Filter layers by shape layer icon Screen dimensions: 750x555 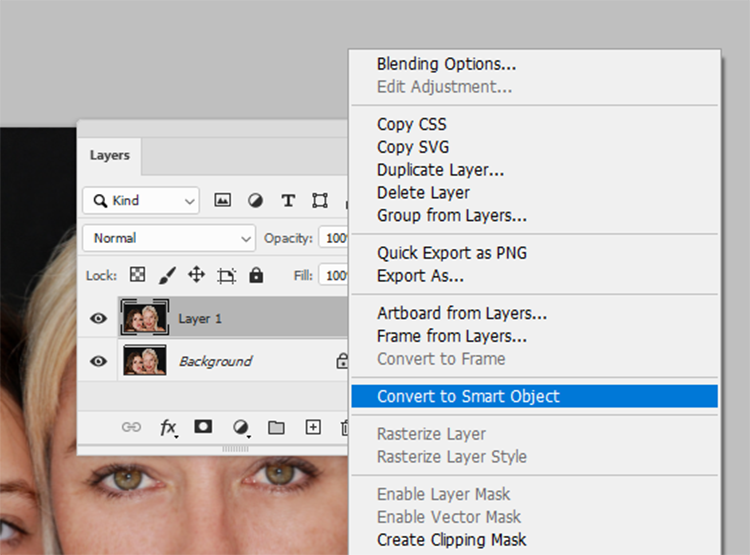(320, 200)
